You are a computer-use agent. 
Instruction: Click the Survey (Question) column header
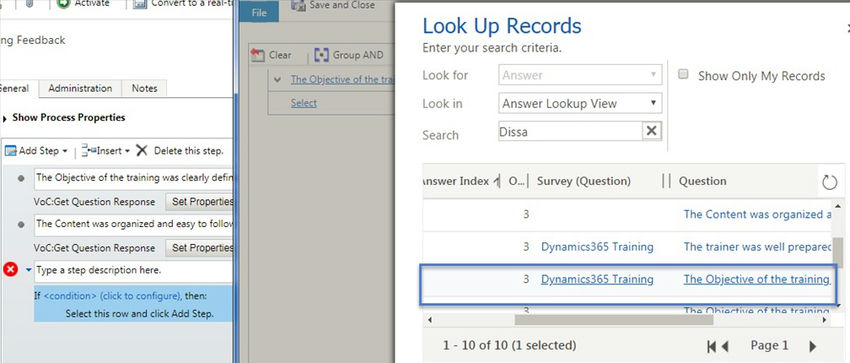click(583, 182)
